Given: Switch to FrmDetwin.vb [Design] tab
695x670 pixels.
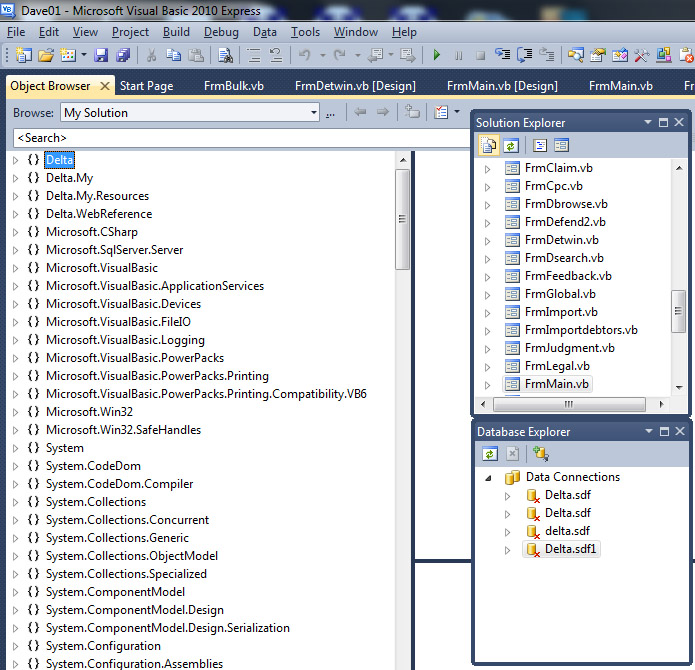Looking at the screenshot, I should click(355, 86).
